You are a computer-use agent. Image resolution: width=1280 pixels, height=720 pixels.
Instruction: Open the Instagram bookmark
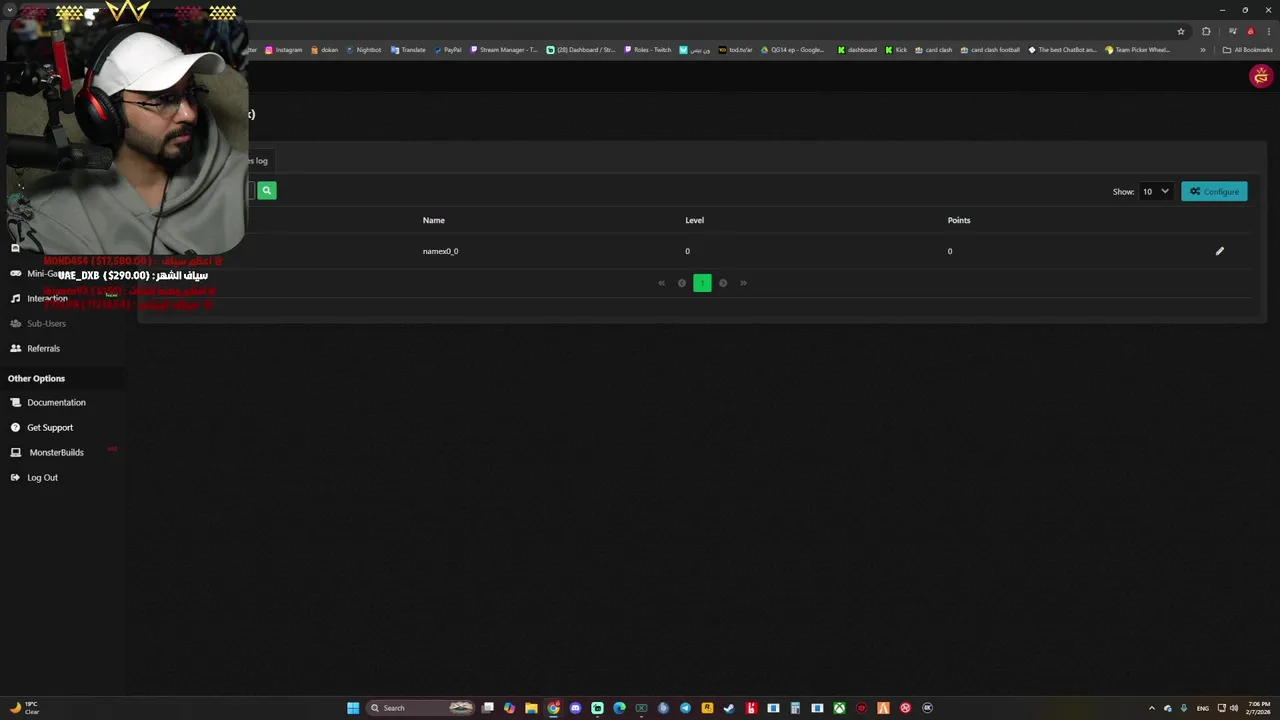[x=283, y=50]
